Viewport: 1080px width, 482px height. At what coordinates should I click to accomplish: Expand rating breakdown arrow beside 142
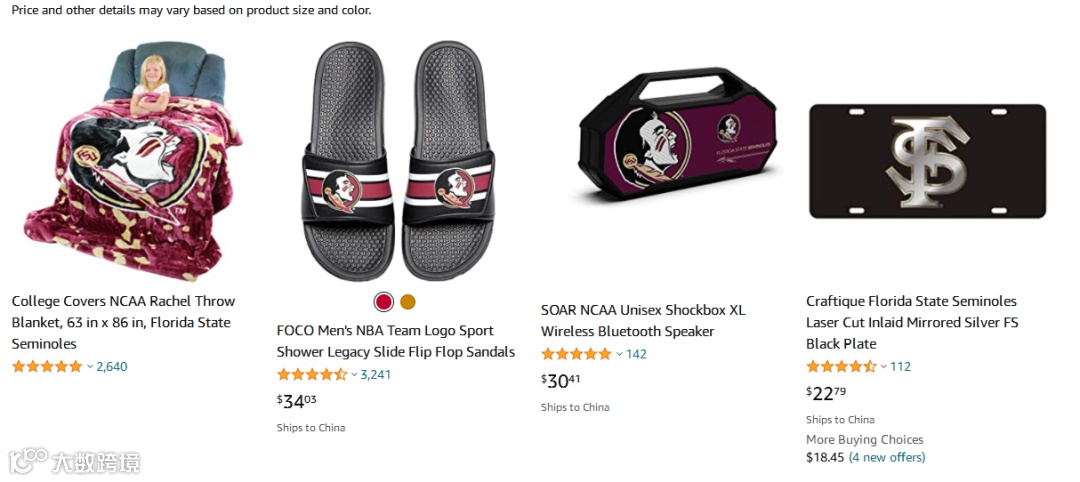point(619,354)
